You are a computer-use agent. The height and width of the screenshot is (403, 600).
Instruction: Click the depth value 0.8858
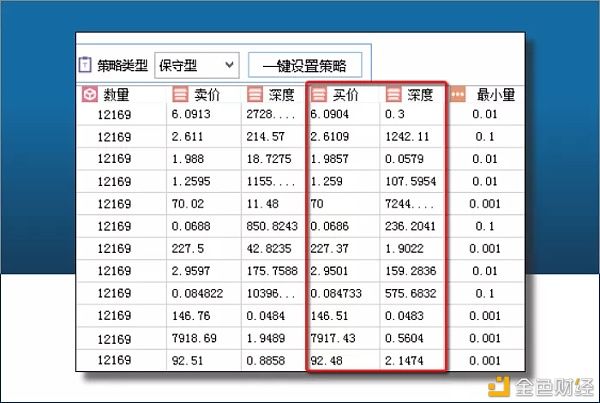click(266, 361)
